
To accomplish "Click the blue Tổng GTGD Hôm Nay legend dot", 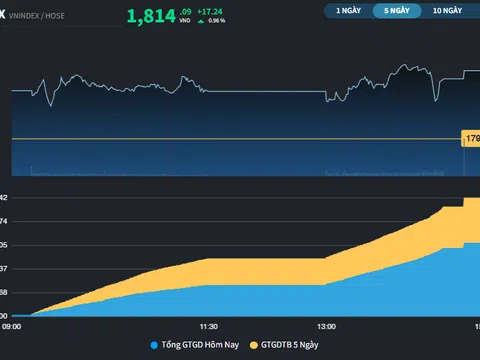I will [154, 345].
